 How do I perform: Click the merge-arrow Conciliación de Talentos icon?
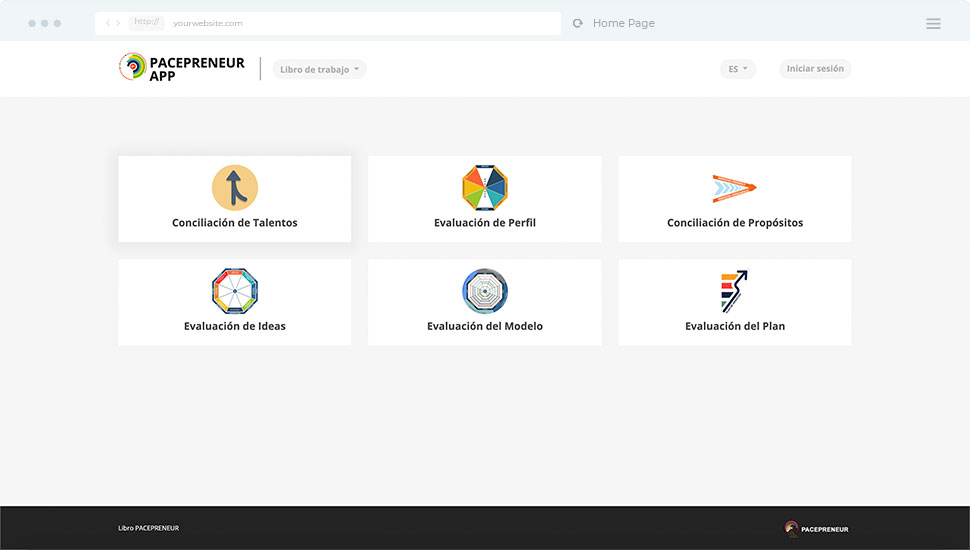tap(234, 188)
